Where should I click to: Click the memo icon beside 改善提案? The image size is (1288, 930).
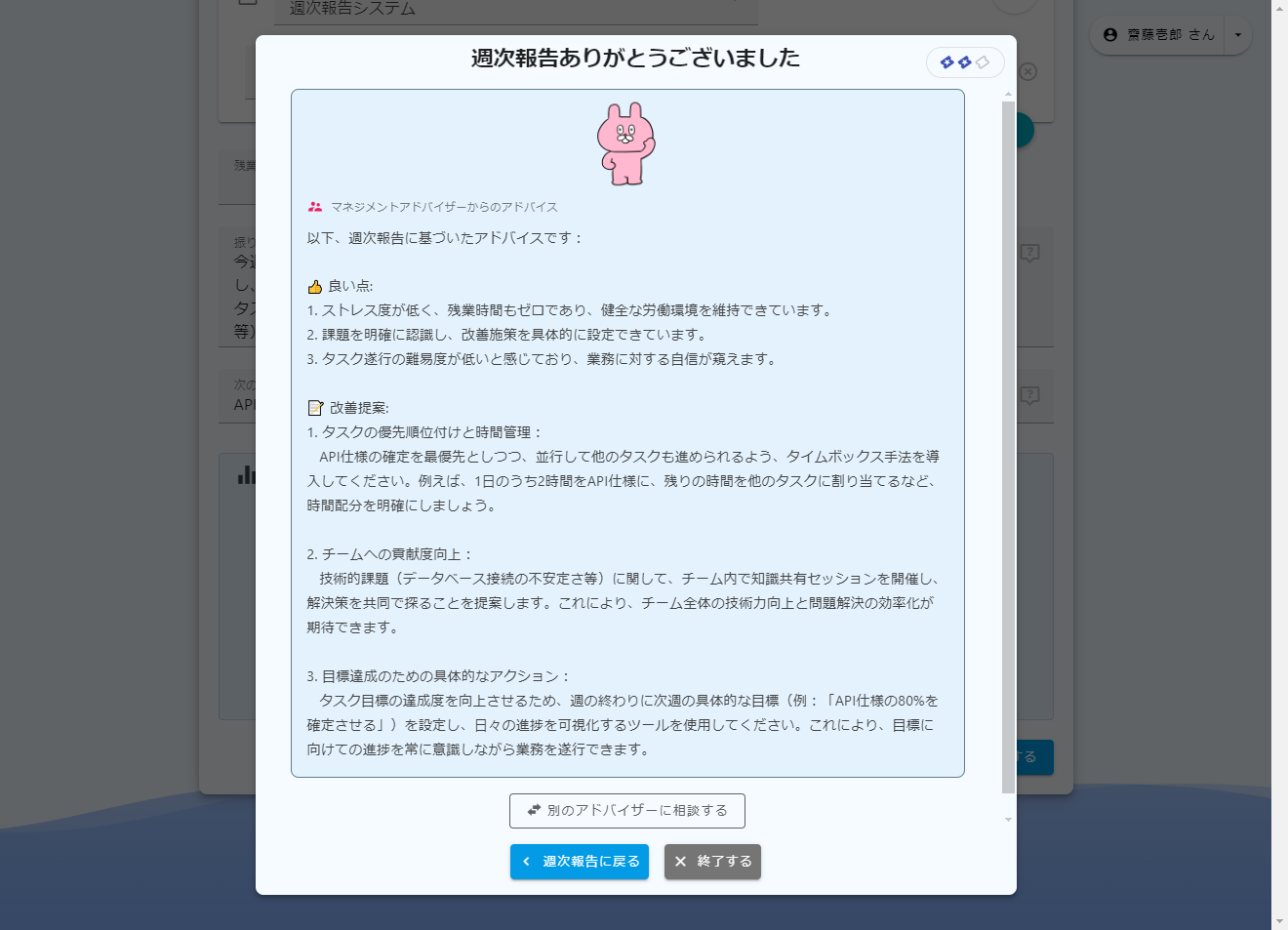tap(315, 408)
